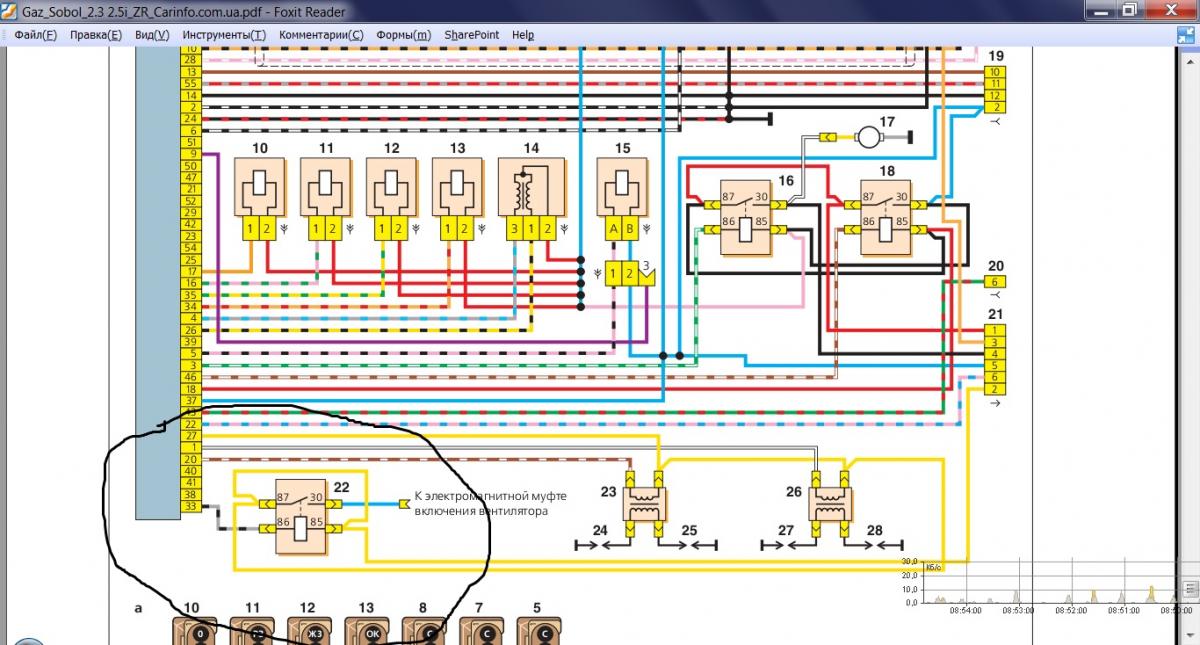Click the Windows Start orb
The image size is (1200, 645).
pos(28,638)
